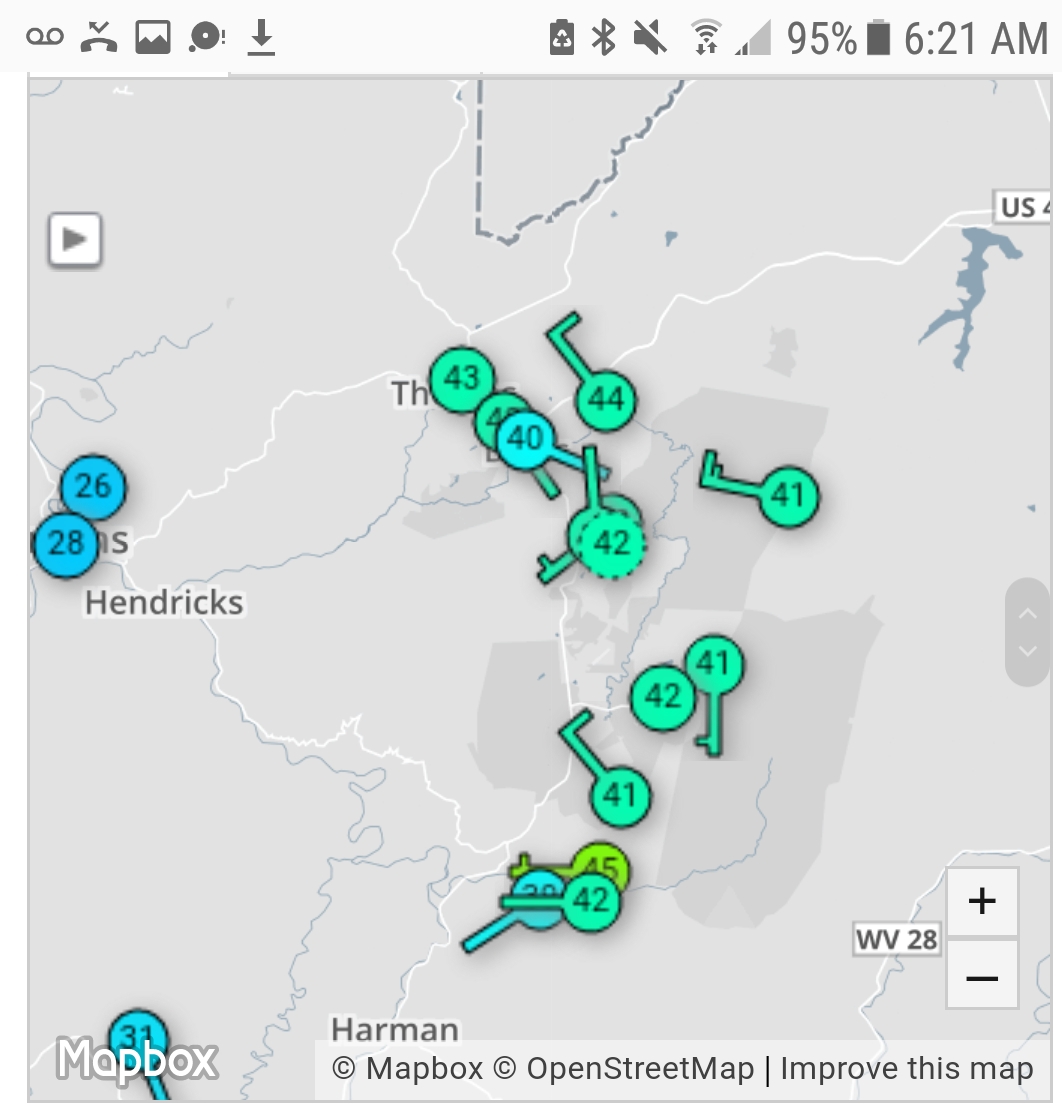Tap the partially visible marker reading 31
The height and width of the screenshot is (1118, 1062).
(137, 1035)
